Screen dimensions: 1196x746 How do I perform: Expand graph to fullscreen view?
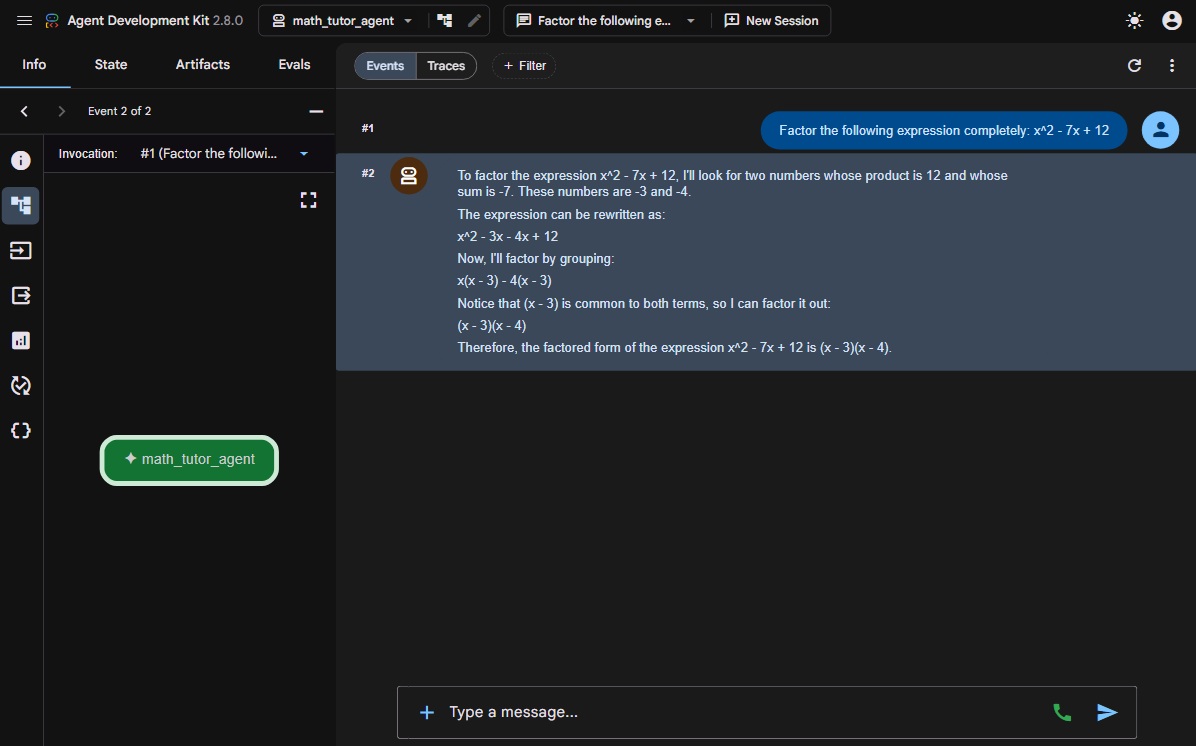[x=308, y=200]
